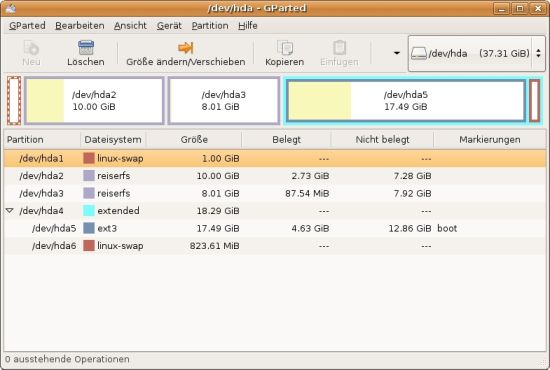Click the red linux-swap swatch of hda6
The image size is (550, 370).
tap(89, 245)
